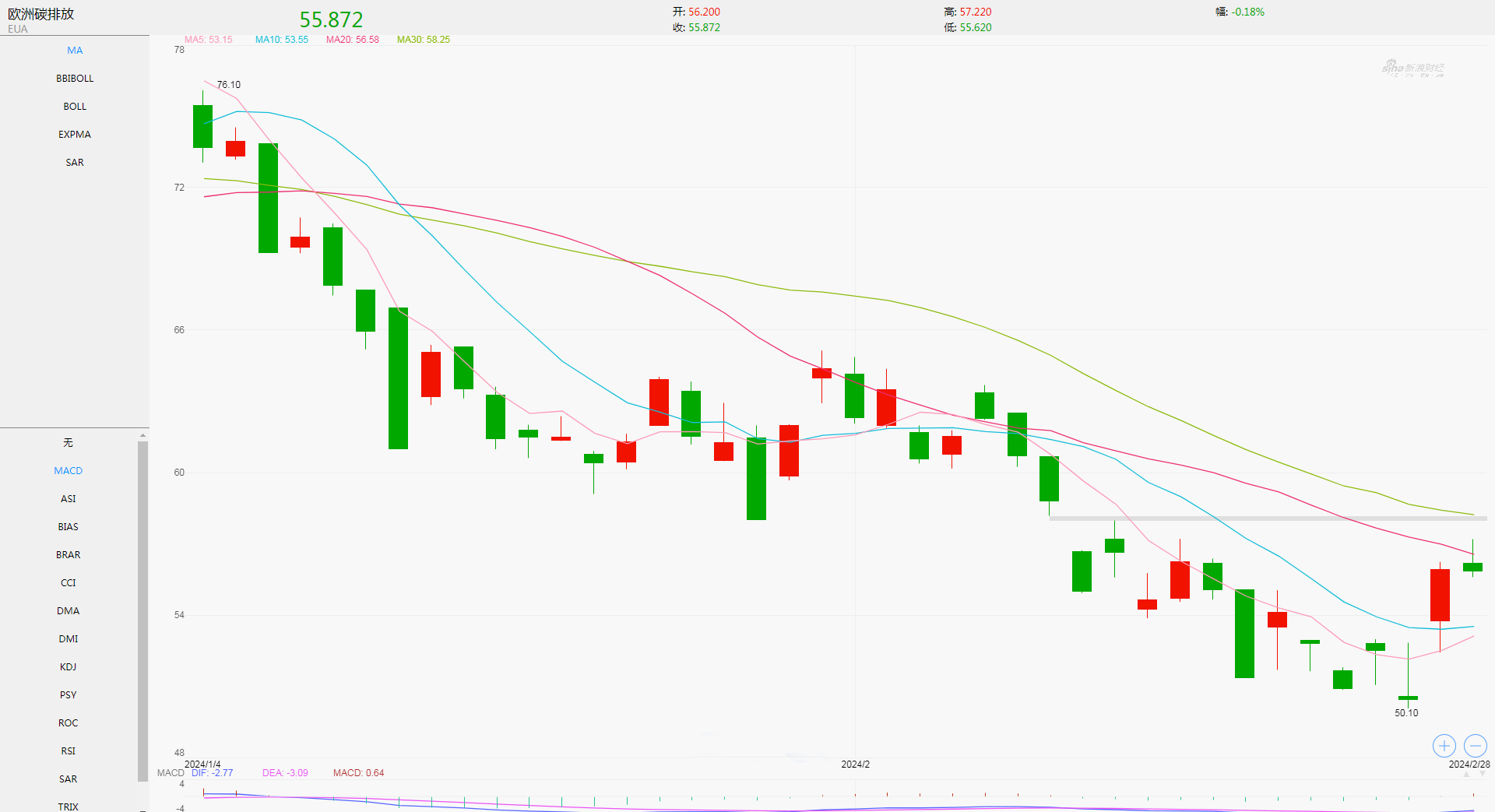Zoom out chart with minus icon

(1475, 746)
